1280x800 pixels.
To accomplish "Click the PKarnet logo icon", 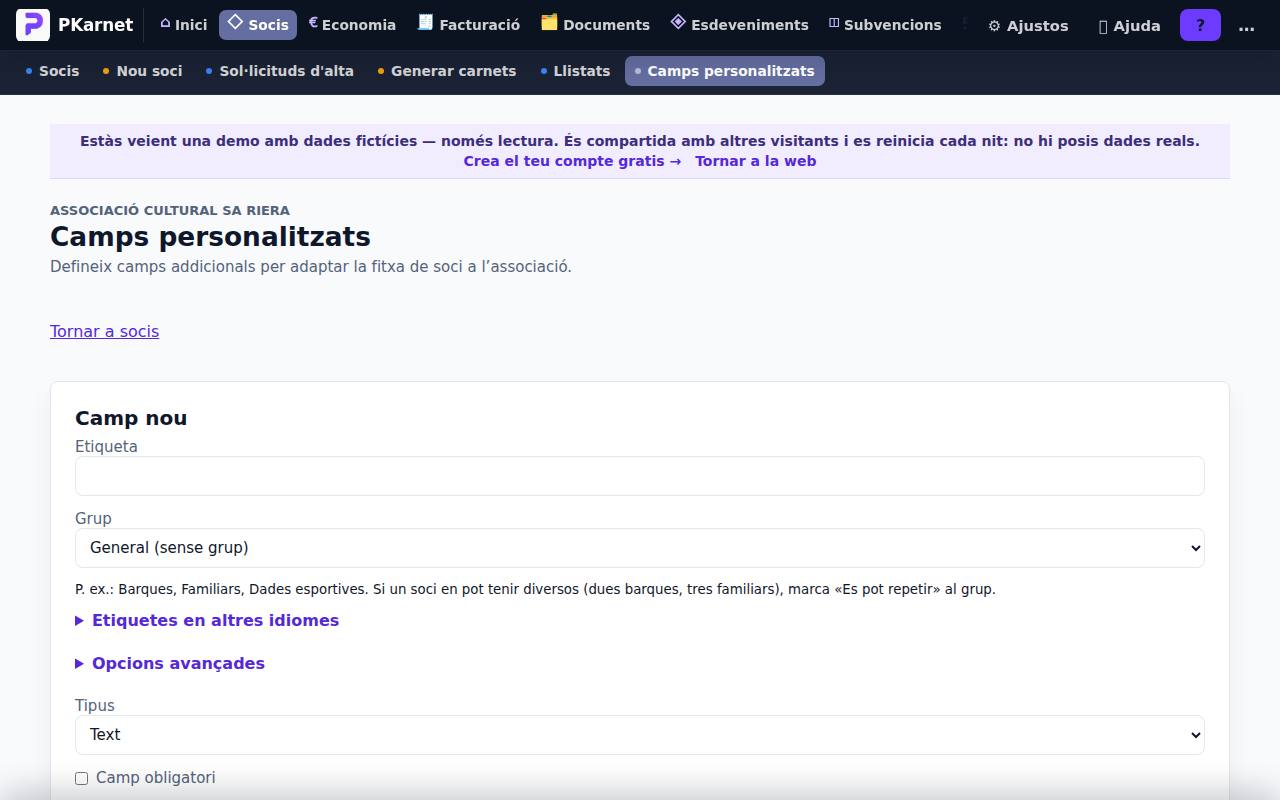I will coord(33,25).
